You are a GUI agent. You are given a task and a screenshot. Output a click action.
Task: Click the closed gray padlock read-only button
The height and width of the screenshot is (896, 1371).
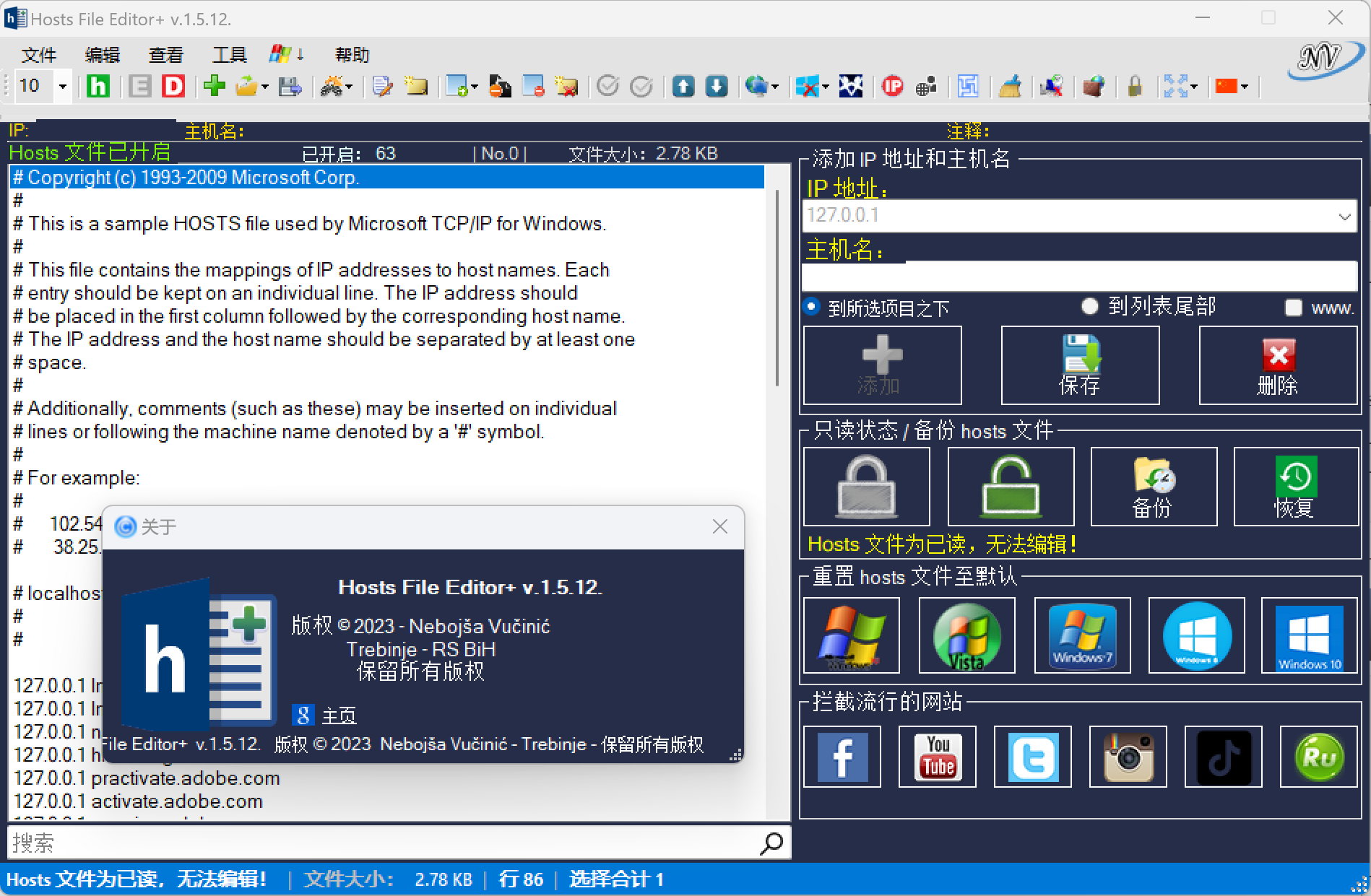[866, 487]
